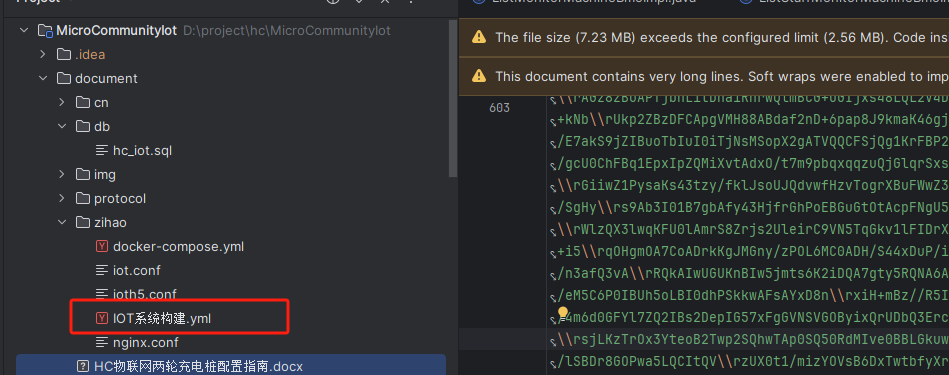The width and height of the screenshot is (949, 375).
Task: Click the zihao folder icon
Action: coord(83,223)
